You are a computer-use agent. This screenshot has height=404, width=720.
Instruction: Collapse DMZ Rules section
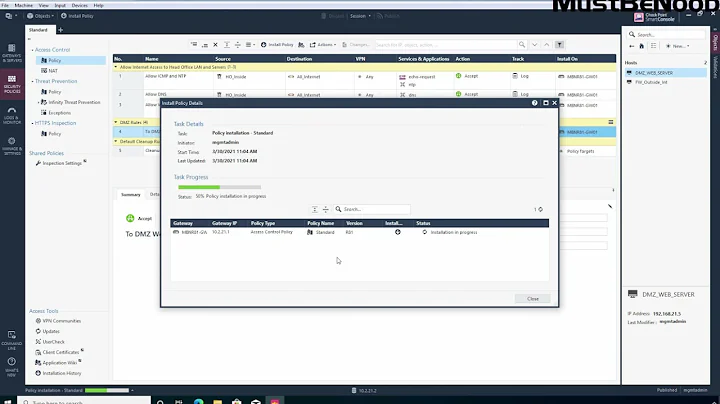(x=116, y=122)
